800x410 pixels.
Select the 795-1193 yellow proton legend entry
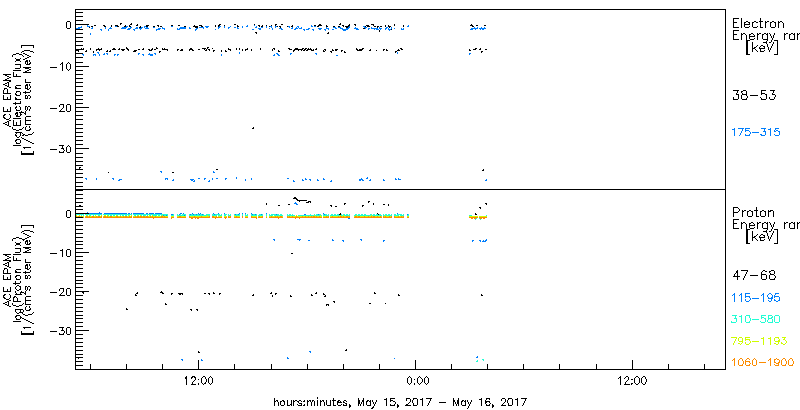click(x=759, y=341)
